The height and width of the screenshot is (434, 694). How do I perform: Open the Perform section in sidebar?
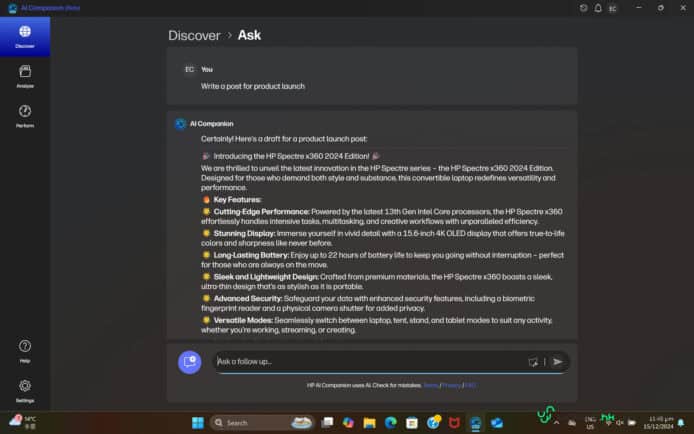coord(25,116)
